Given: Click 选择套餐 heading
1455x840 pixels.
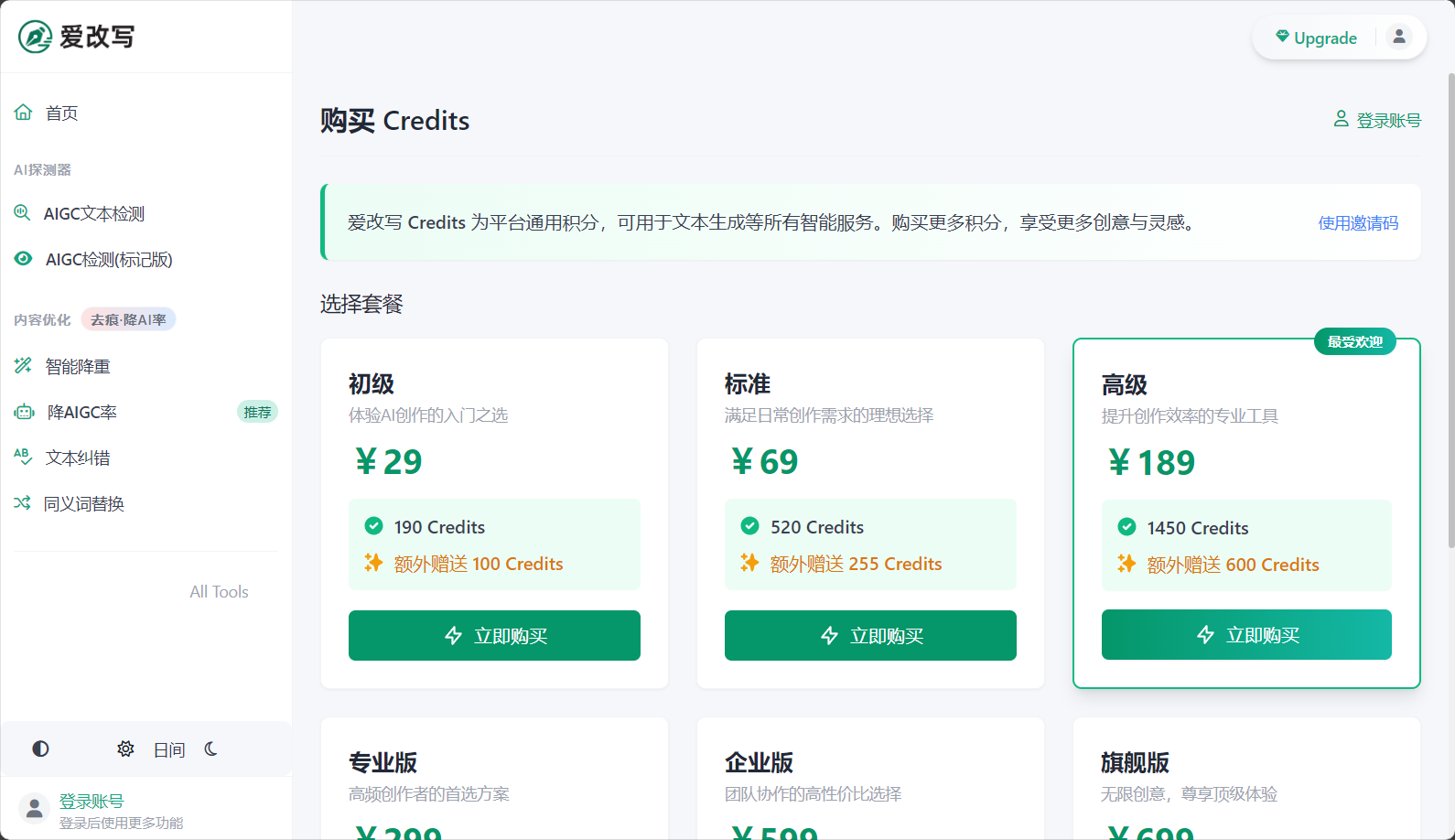Looking at the screenshot, I should (x=361, y=304).
